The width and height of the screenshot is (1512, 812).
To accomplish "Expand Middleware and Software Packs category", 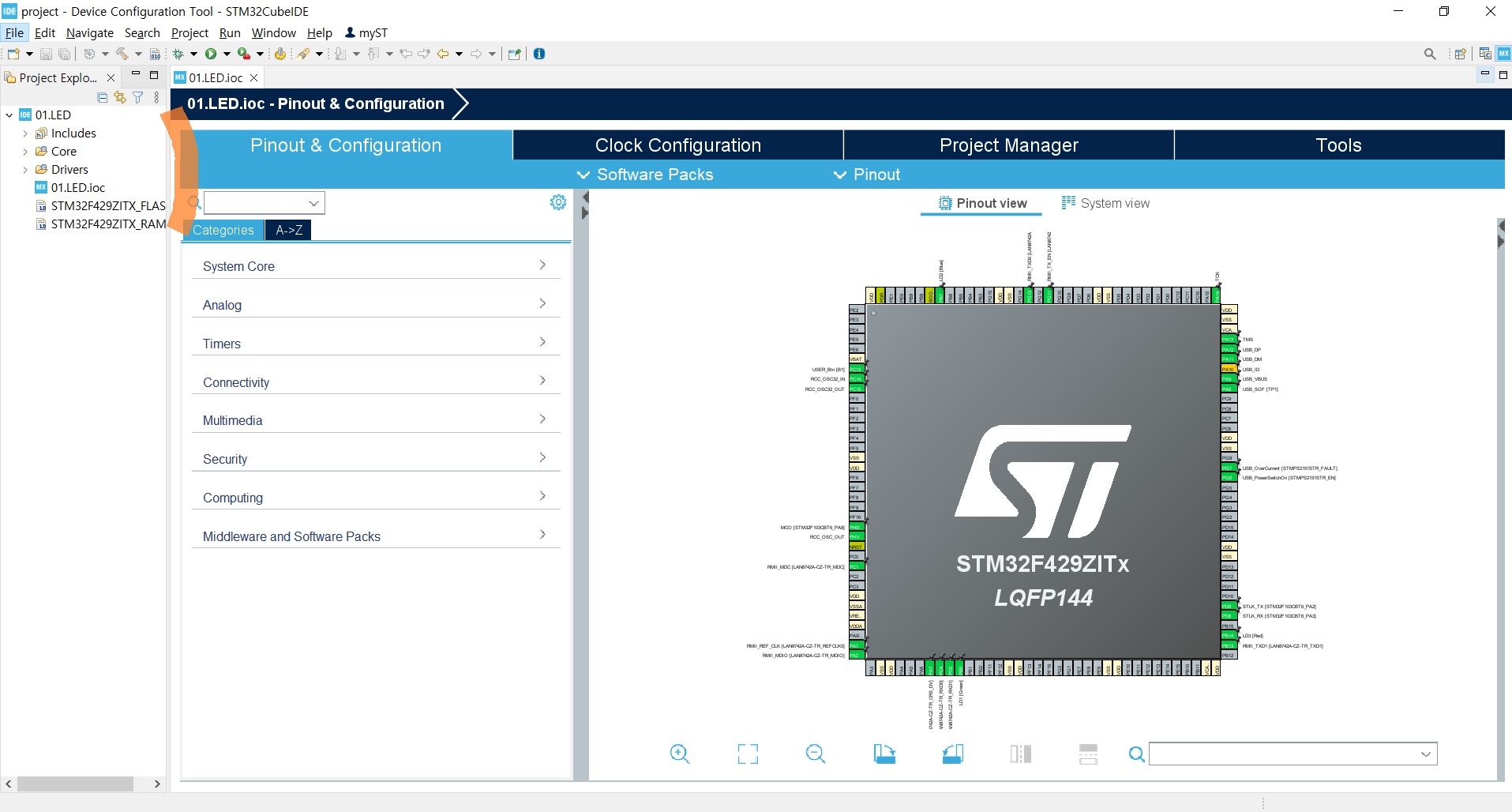I will [x=376, y=536].
